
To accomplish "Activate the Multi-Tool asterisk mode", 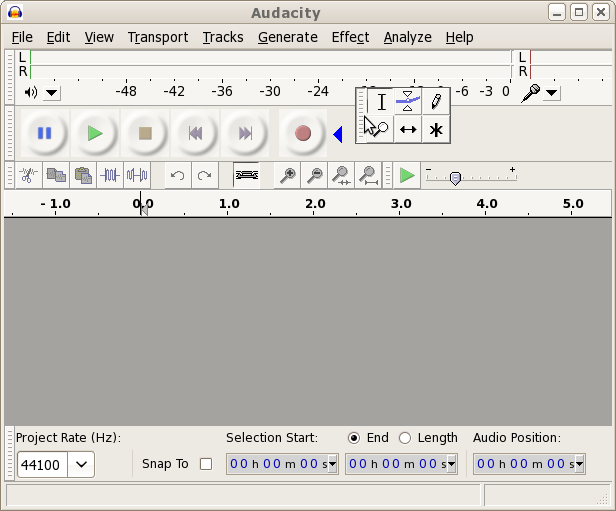I will [435, 129].
